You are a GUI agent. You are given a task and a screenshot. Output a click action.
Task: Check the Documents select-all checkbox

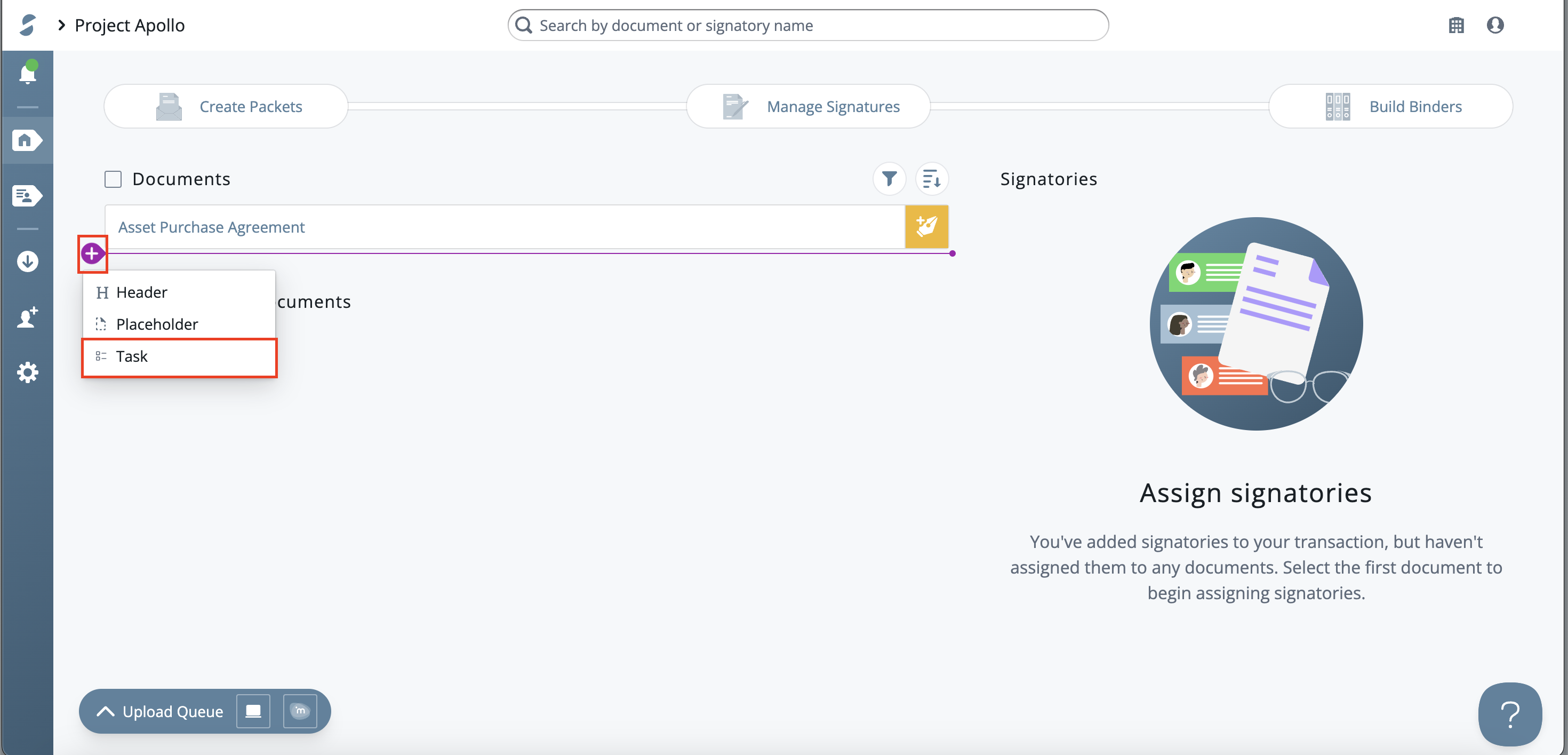113,179
